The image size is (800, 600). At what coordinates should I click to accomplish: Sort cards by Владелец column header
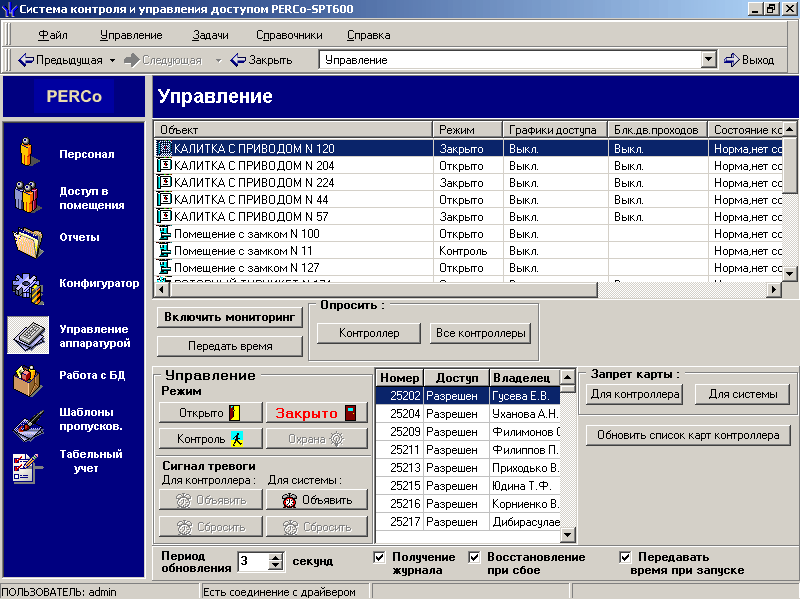pos(524,378)
